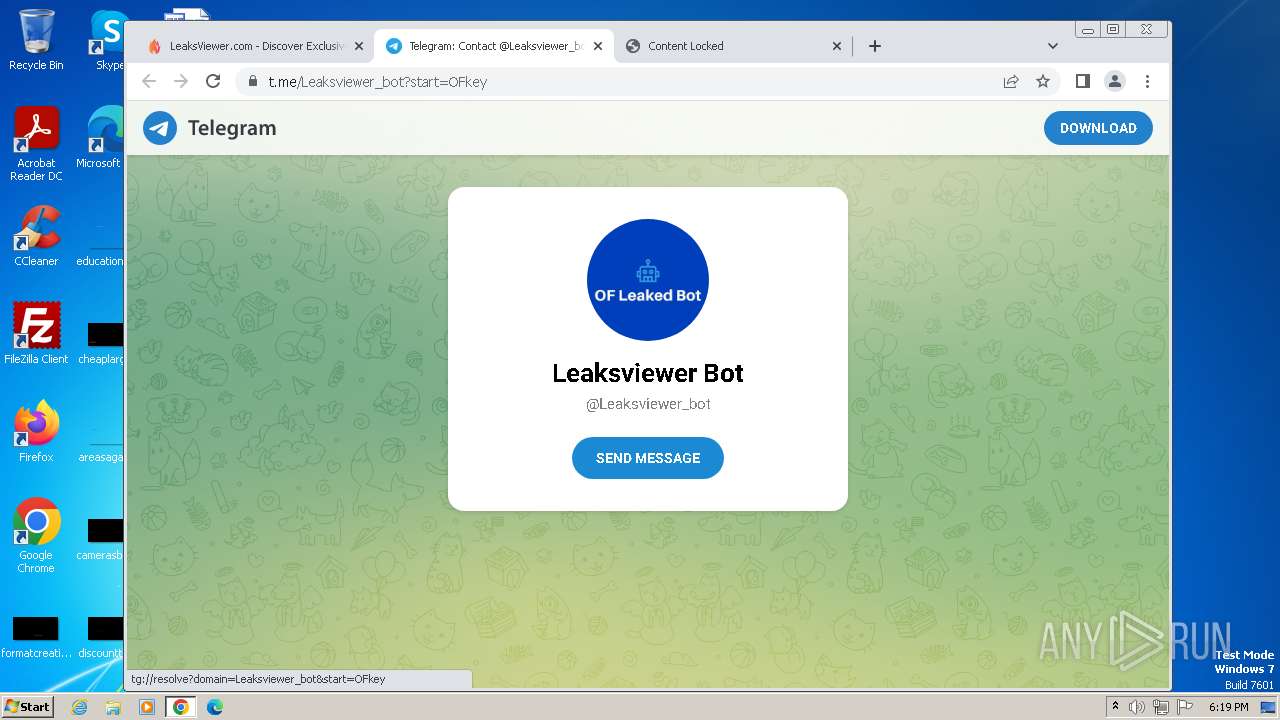The image size is (1280, 720).
Task: Click the DOWNLOAD button
Action: pyautogui.click(x=1098, y=128)
